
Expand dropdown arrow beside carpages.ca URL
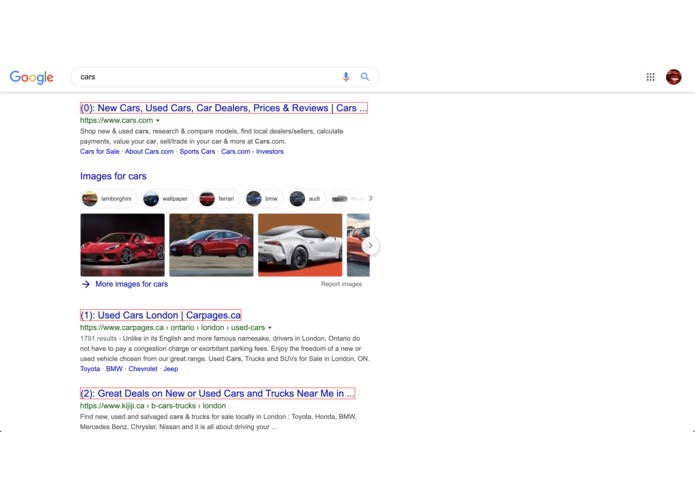tap(269, 328)
